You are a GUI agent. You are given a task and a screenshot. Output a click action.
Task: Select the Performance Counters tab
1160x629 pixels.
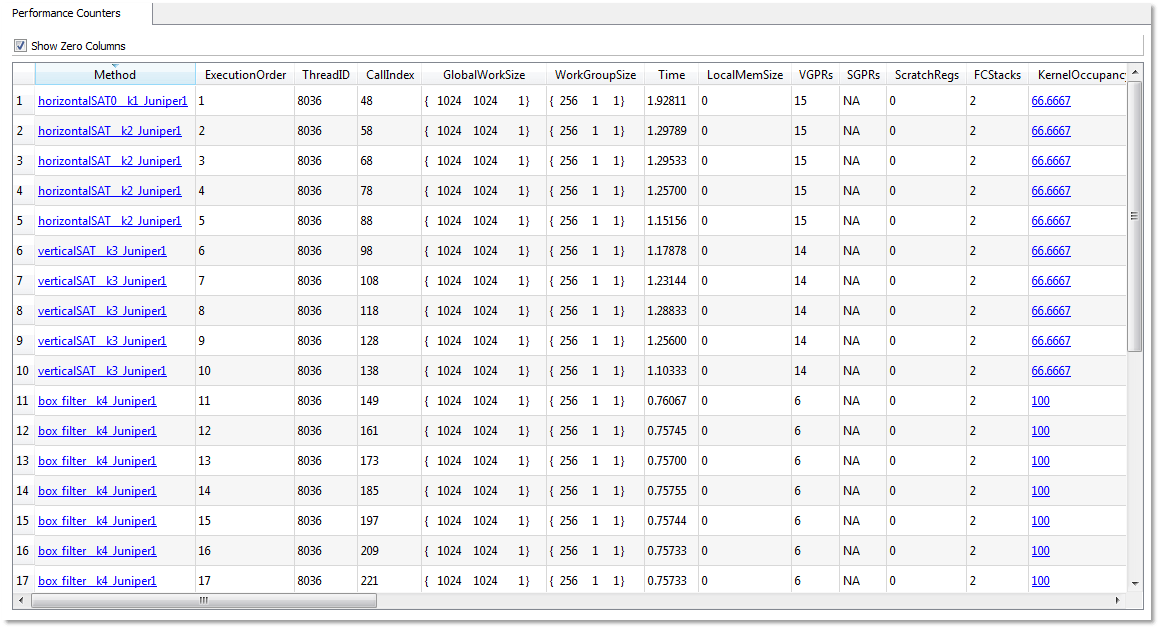tap(67, 13)
